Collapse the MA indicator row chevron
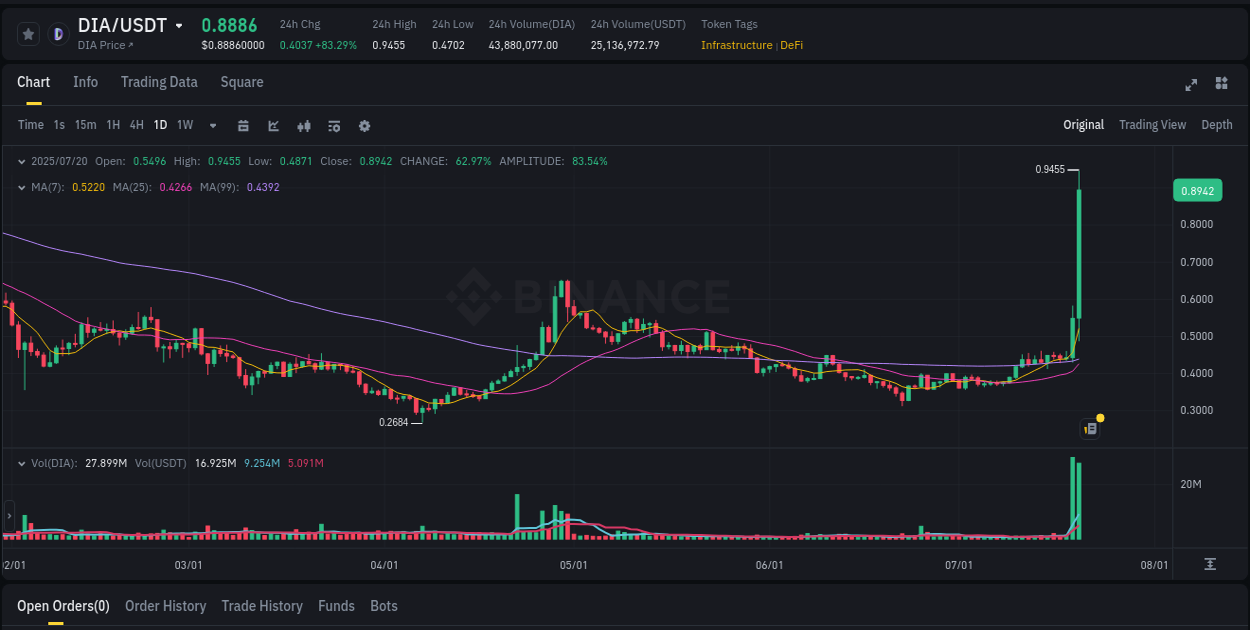1250x630 pixels. [22, 186]
